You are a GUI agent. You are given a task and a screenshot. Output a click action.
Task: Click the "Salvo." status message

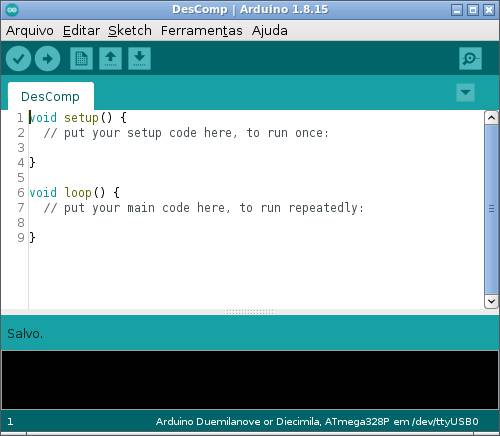tap(25, 334)
